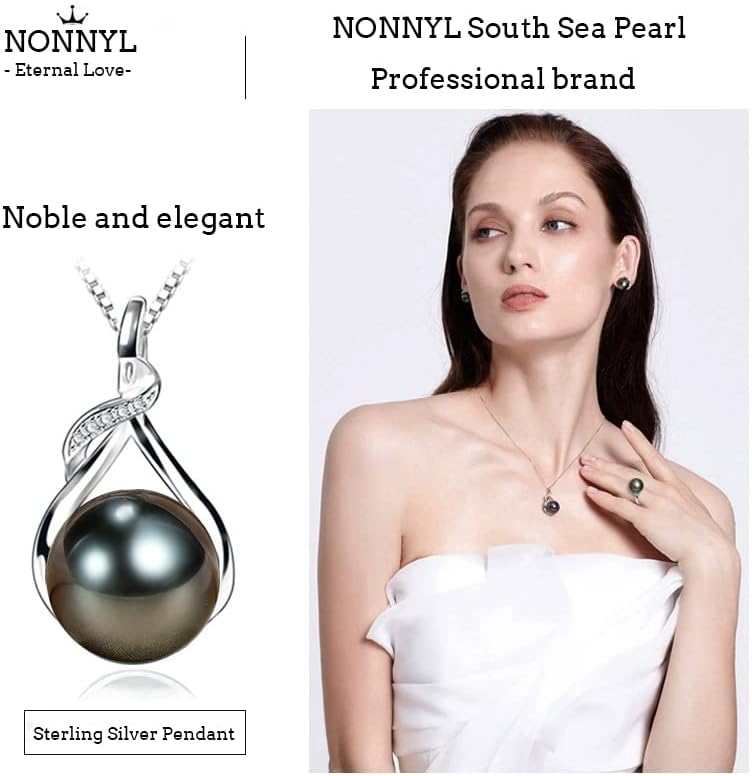This screenshot has height=776, width=752.
Task: Click the Sterling Silver Pendant label box
Action: pyautogui.click(x=135, y=732)
